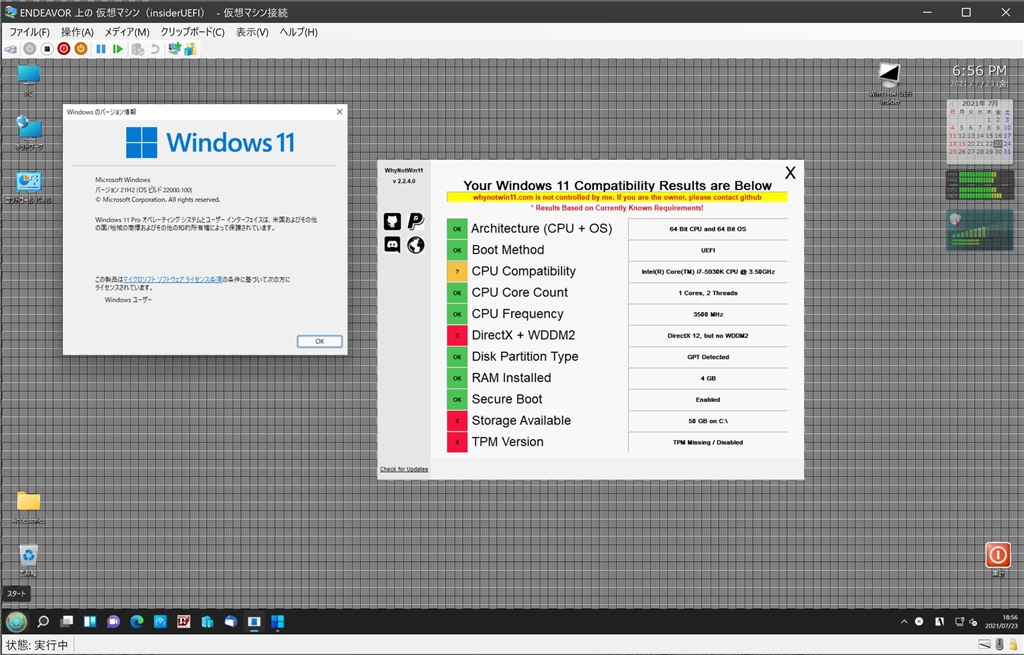1024x655 pixels.
Task: Click the Ctrl+Alt+Del toolbar icon
Action: click(11, 49)
